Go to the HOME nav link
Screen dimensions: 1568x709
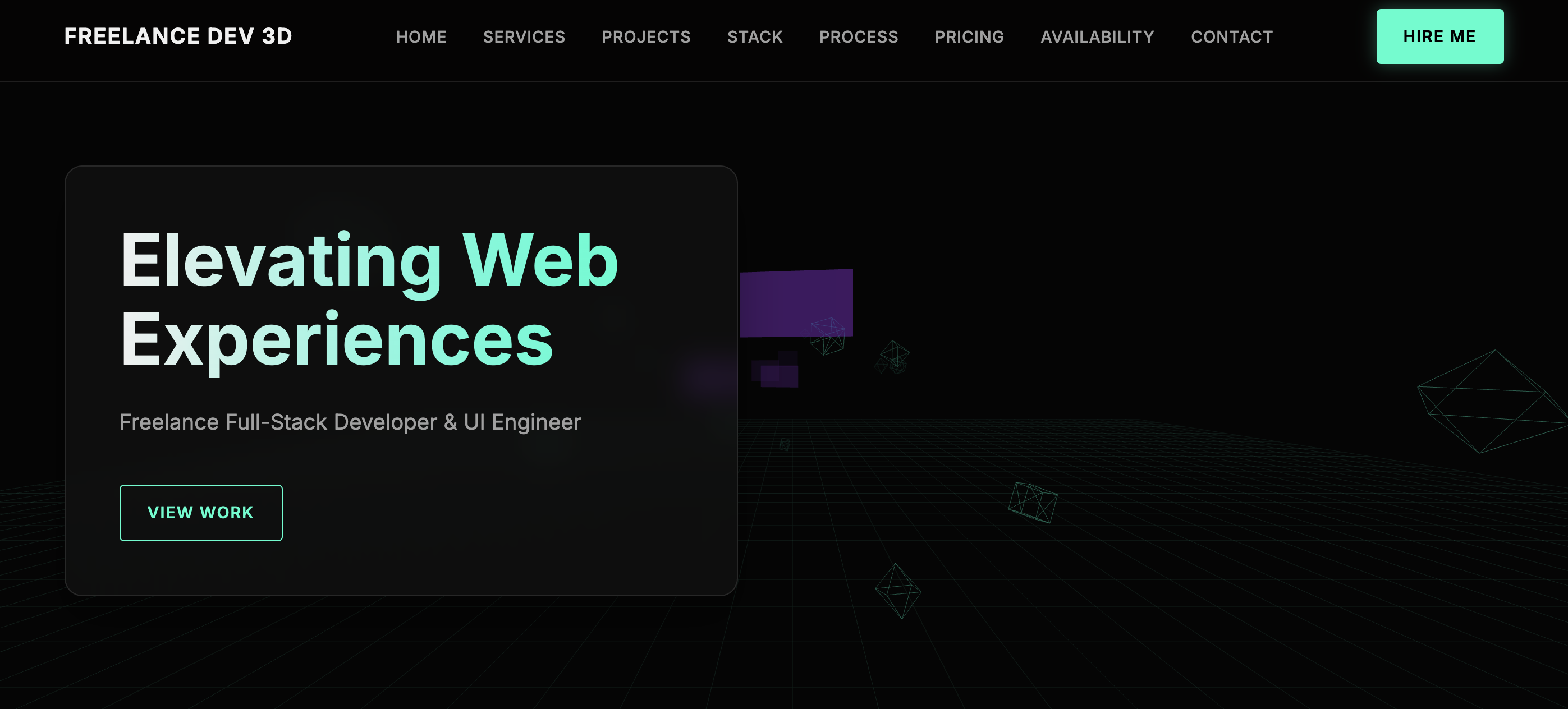421,36
